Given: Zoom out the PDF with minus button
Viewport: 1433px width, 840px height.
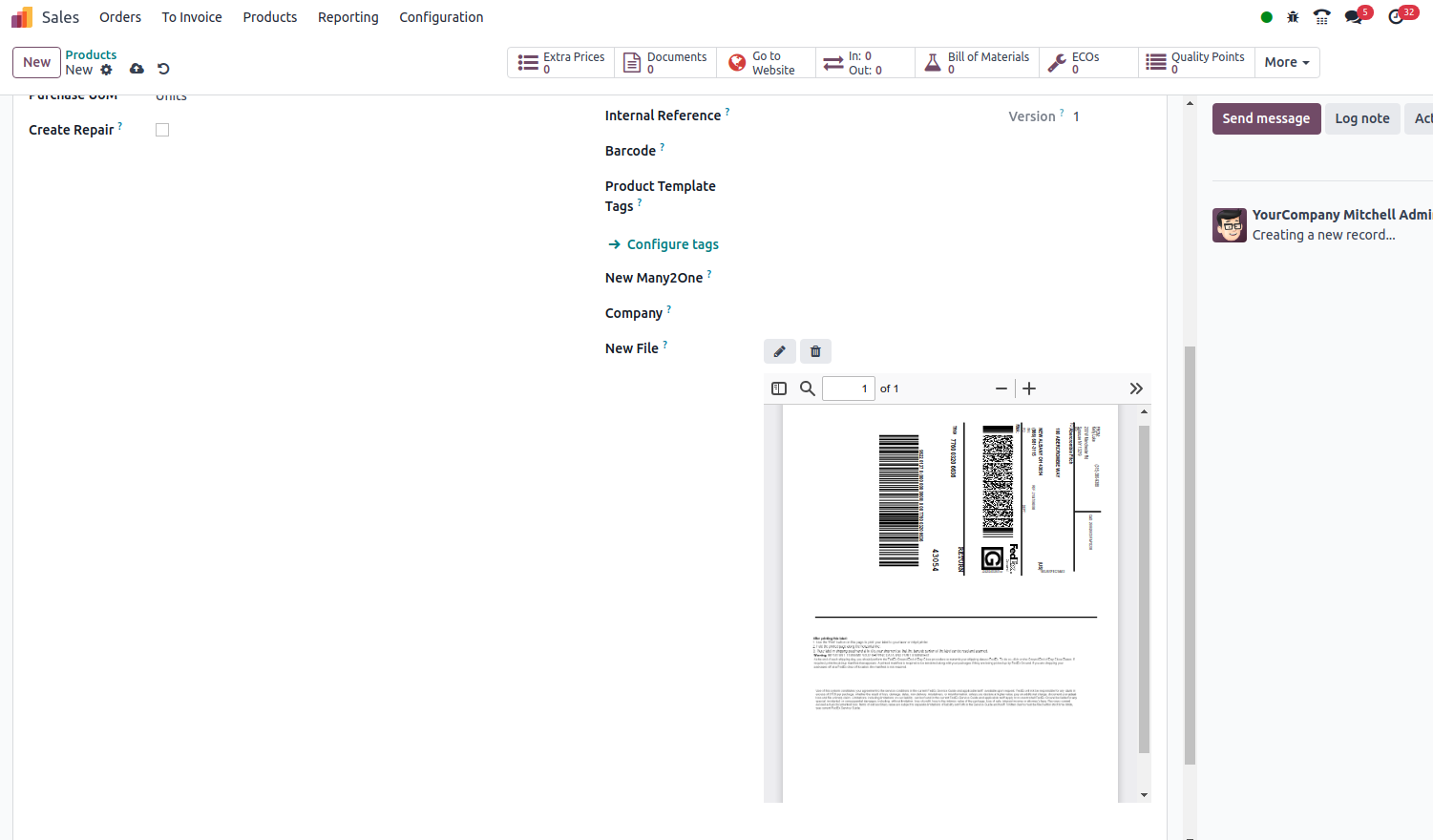Looking at the screenshot, I should [1001, 388].
